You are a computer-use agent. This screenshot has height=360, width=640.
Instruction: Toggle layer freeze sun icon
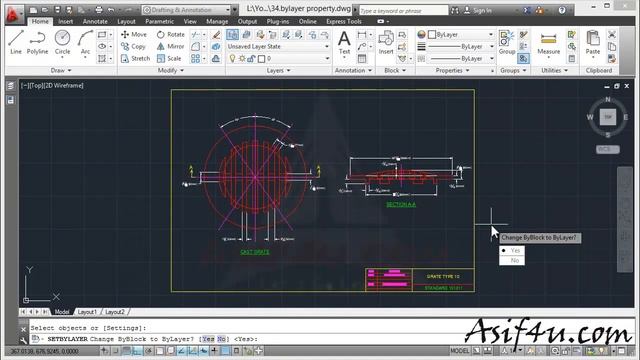(x=242, y=58)
